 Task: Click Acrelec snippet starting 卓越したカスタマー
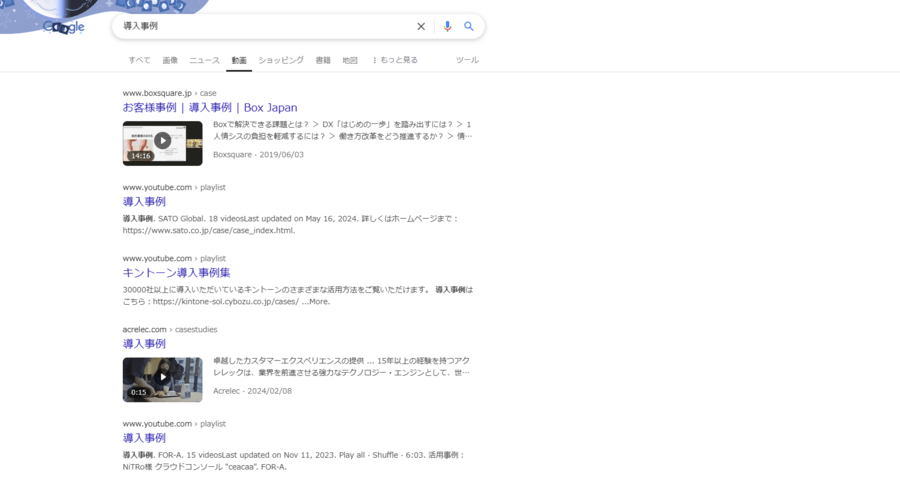pos(342,367)
